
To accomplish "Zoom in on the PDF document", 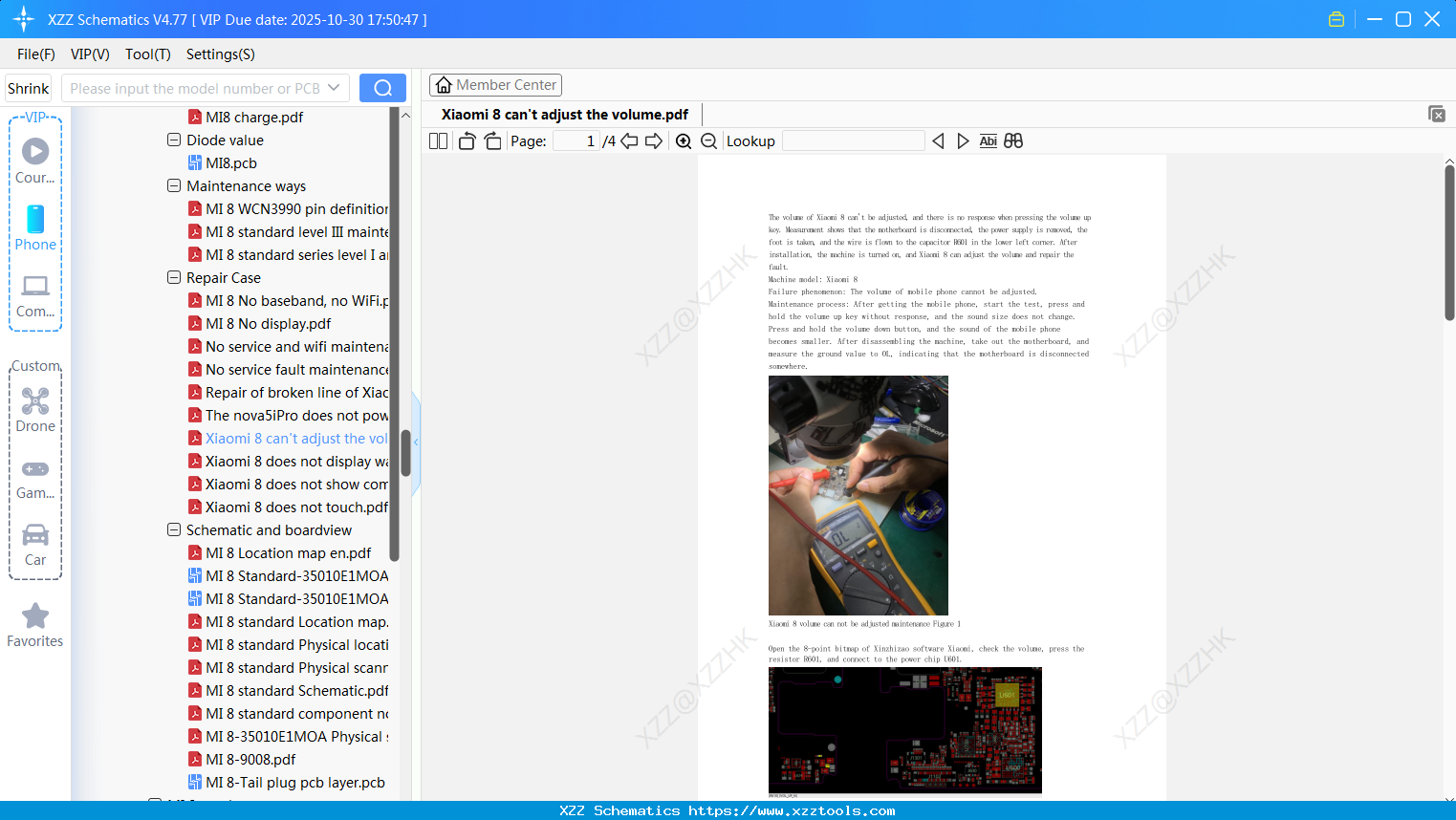I will coord(684,140).
